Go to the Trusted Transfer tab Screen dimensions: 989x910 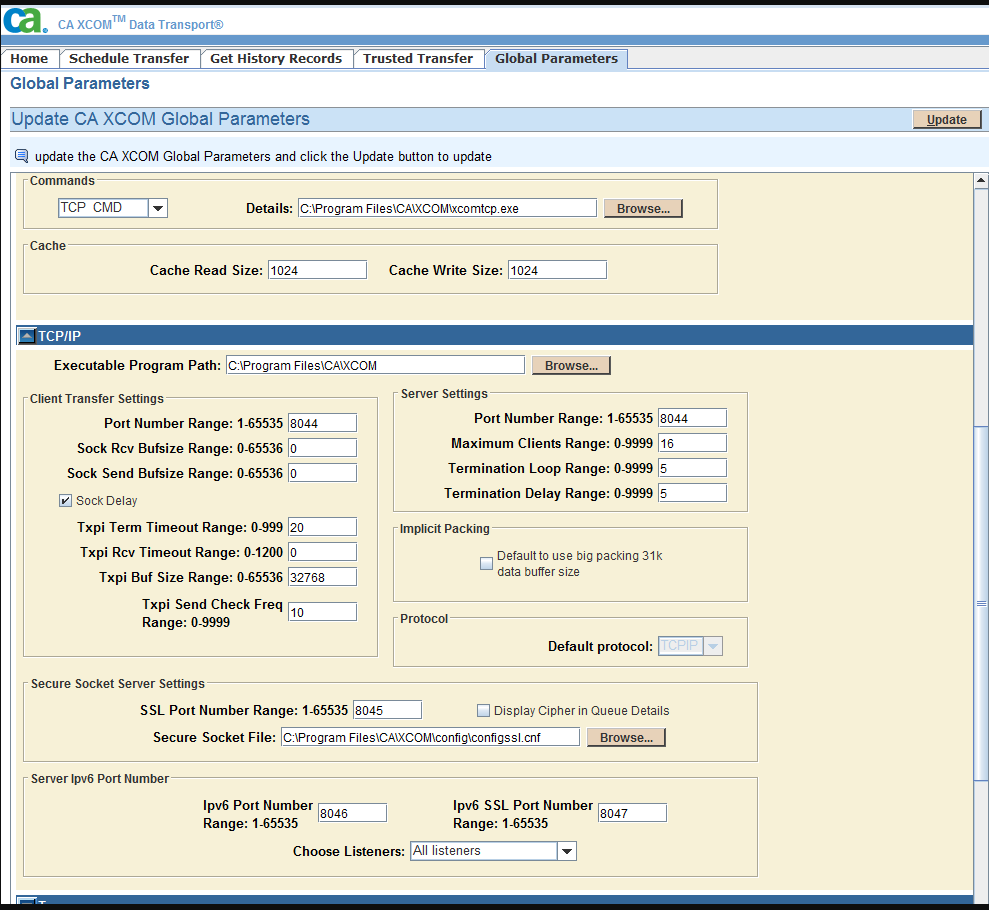[x=418, y=59]
